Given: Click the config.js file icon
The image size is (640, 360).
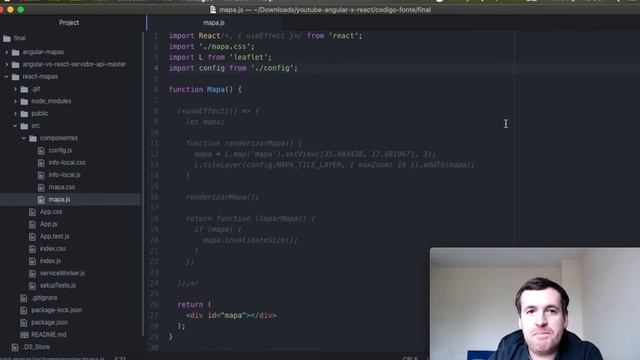Looking at the screenshot, I should tap(41, 151).
